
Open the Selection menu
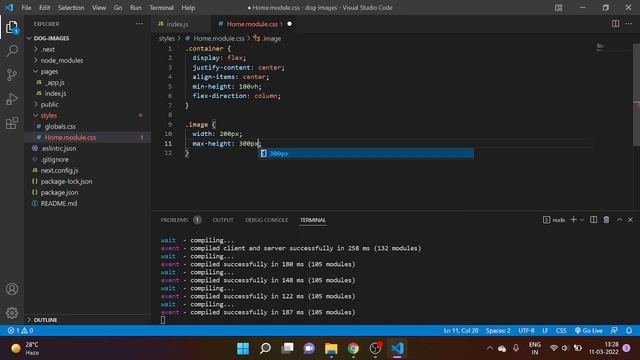(x=71, y=7)
